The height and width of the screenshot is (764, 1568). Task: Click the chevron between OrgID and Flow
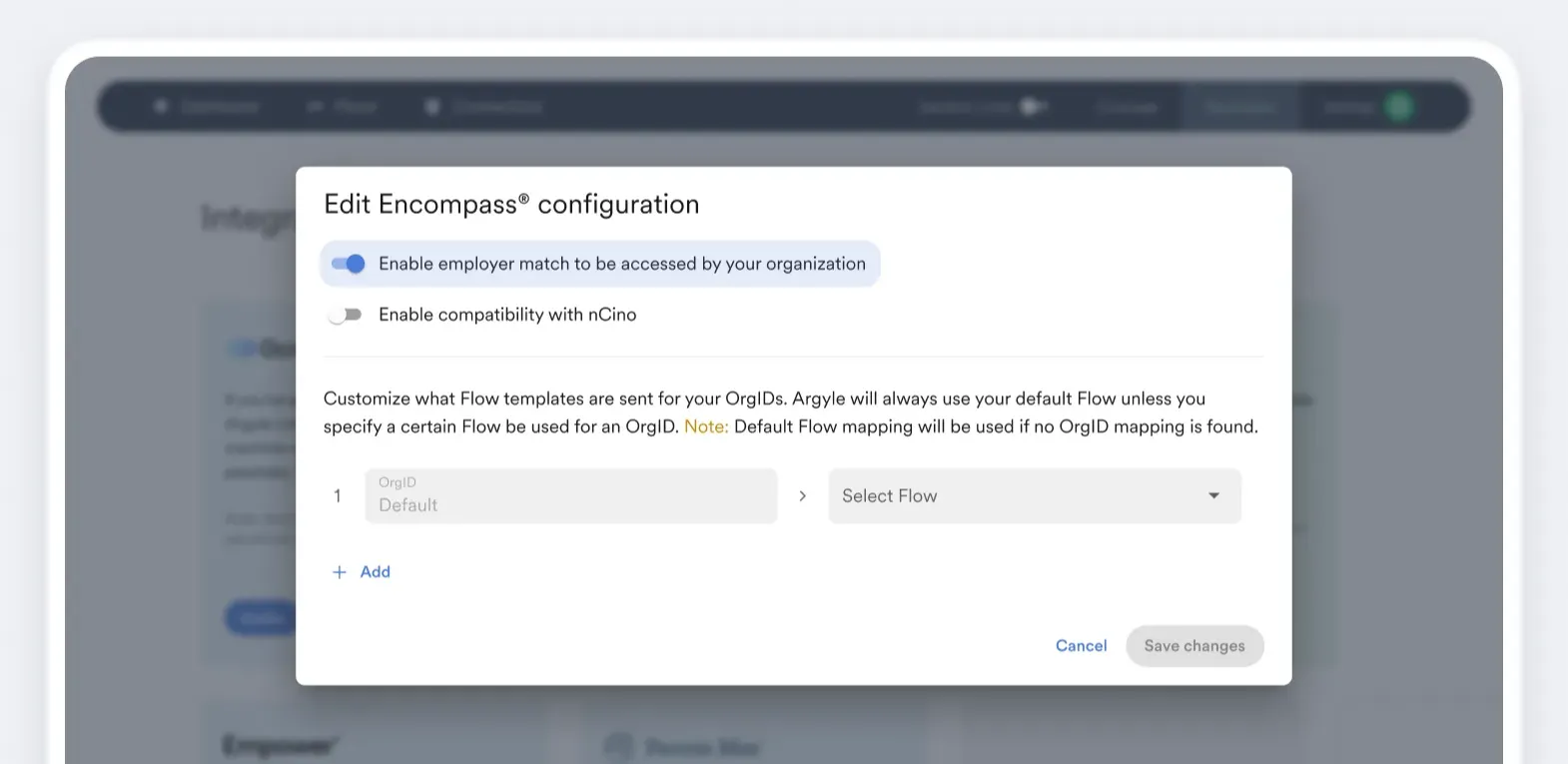click(802, 496)
